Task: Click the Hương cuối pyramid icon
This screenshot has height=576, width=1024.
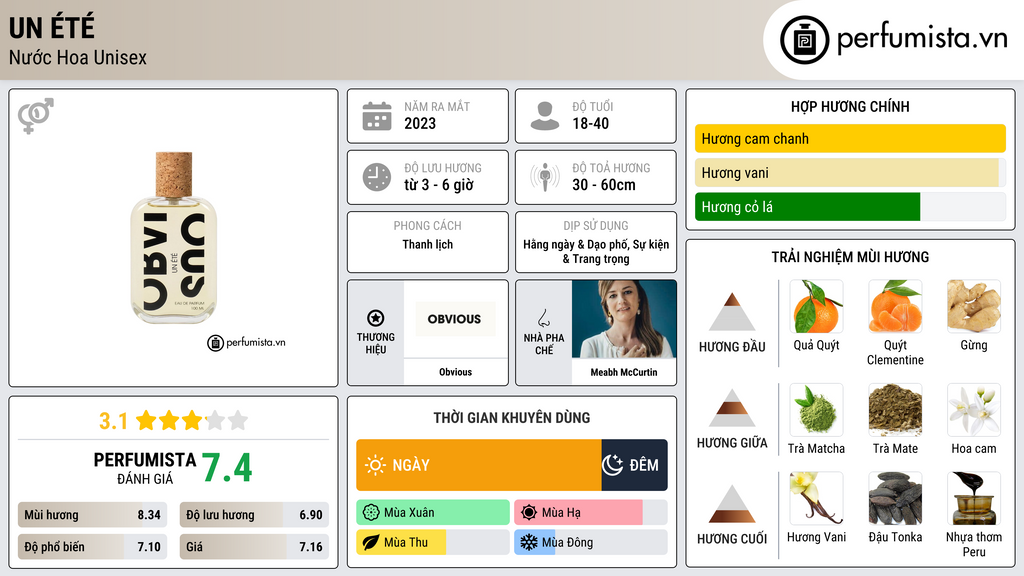Action: (732, 504)
